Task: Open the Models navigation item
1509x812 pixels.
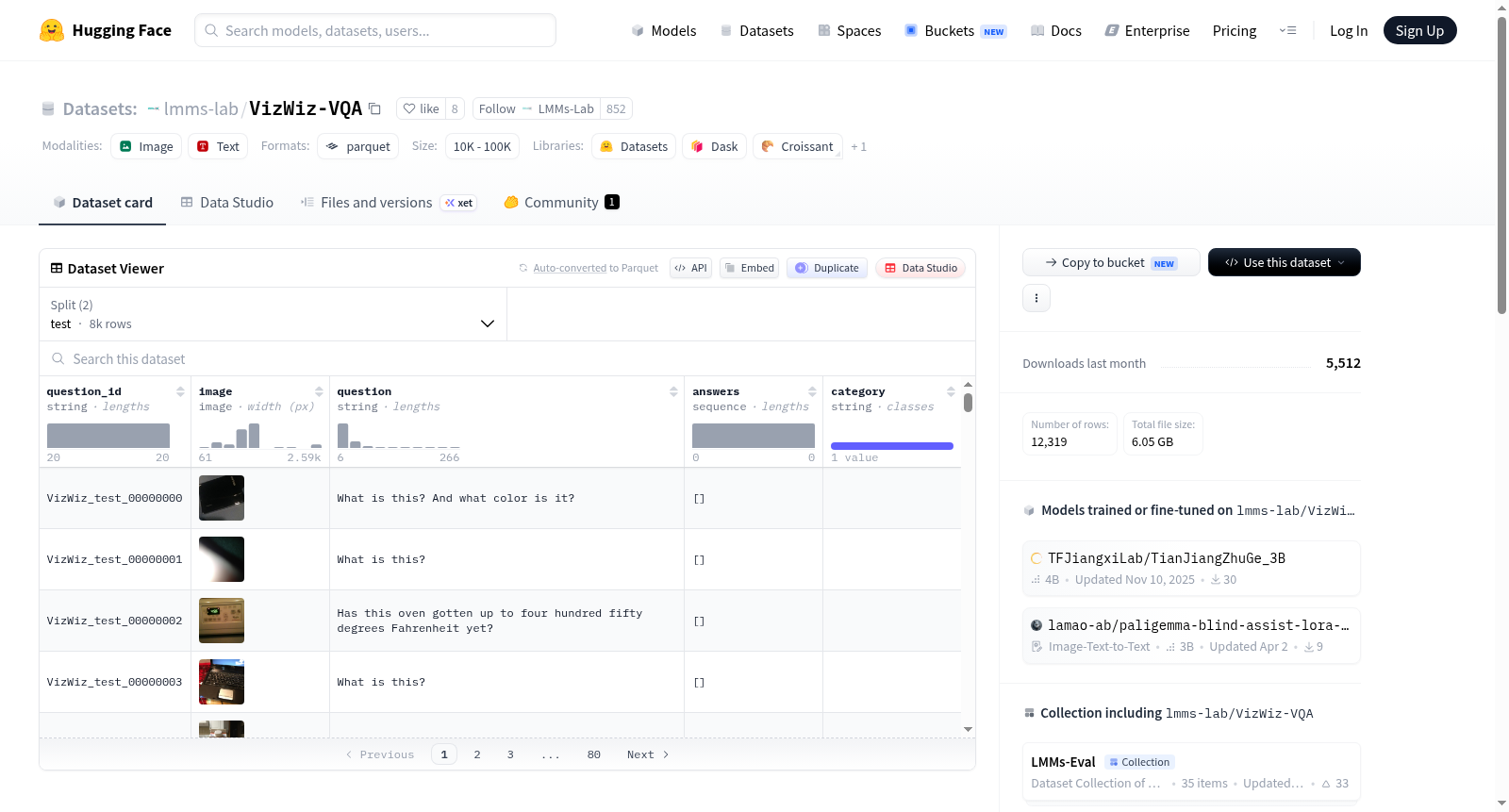Action: click(664, 30)
